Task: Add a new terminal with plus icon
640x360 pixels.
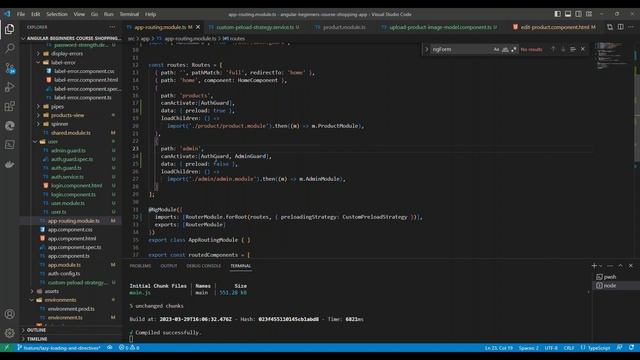Action: [x=594, y=266]
